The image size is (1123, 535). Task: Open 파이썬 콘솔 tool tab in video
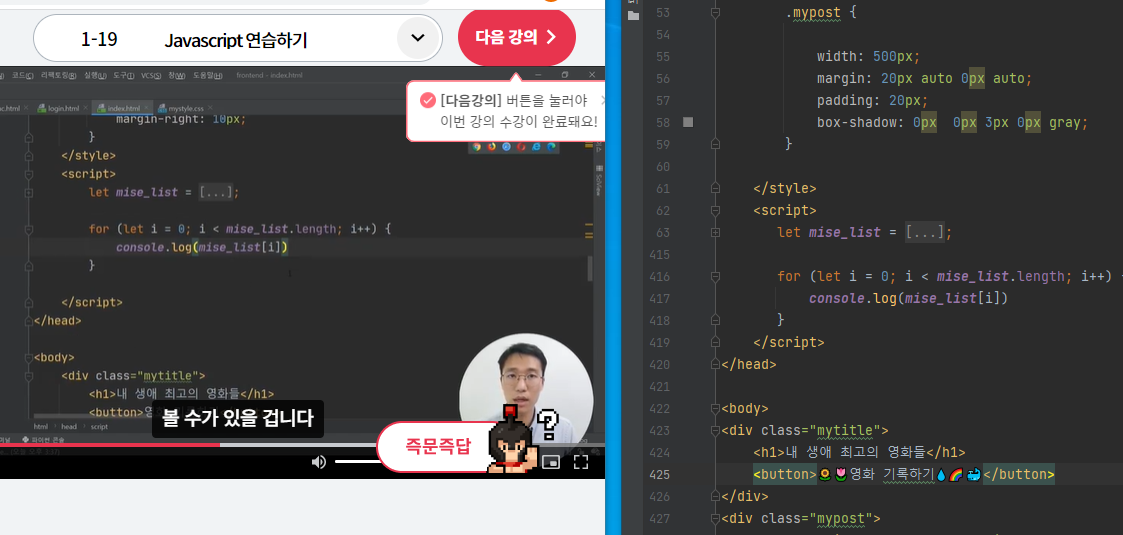tap(43, 439)
